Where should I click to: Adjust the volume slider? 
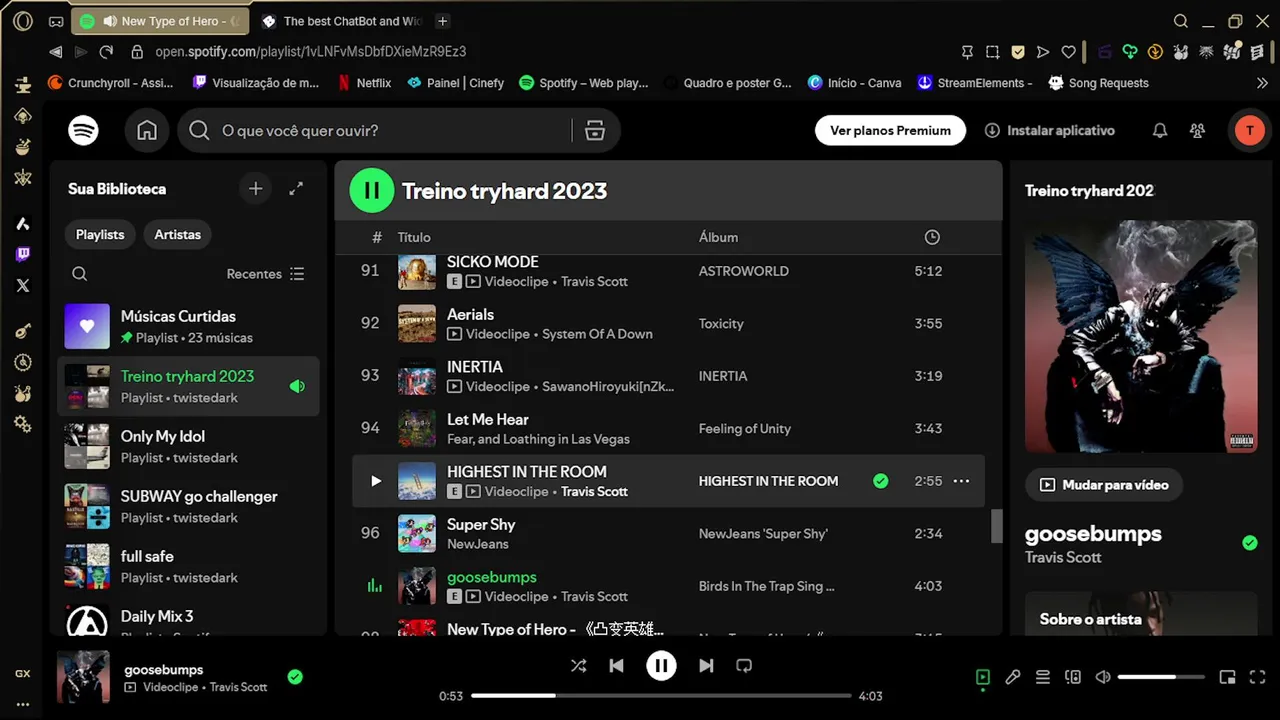click(1161, 677)
